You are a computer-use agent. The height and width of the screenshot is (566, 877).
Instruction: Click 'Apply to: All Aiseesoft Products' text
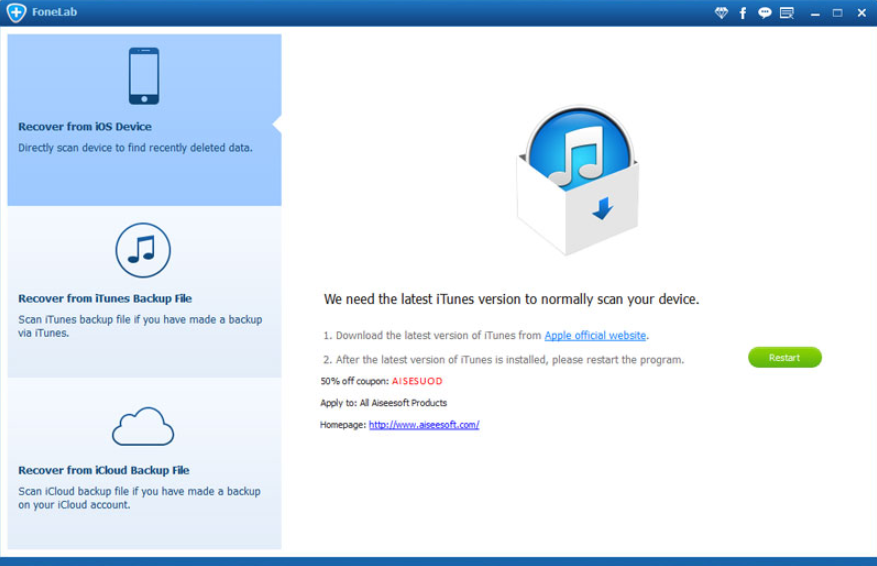(384, 403)
